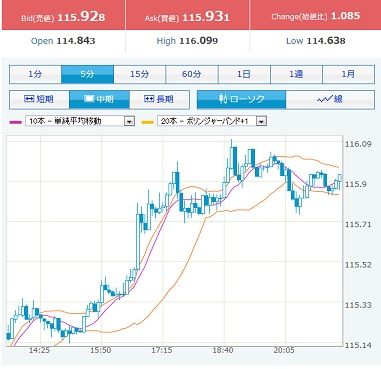Select the 5分 timeframe tab
381x369 pixels.
88,74
